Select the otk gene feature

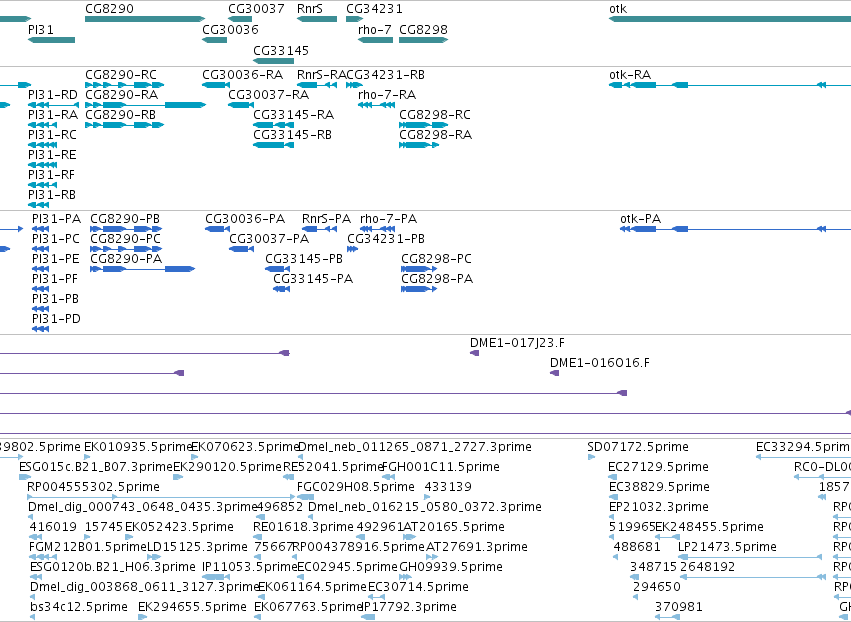(729, 19)
